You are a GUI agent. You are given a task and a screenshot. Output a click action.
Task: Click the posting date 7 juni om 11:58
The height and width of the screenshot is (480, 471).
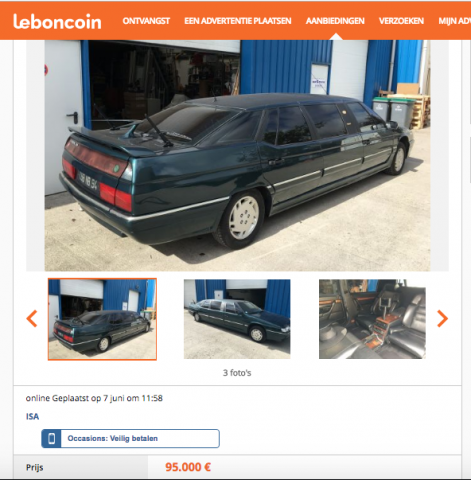pos(133,398)
